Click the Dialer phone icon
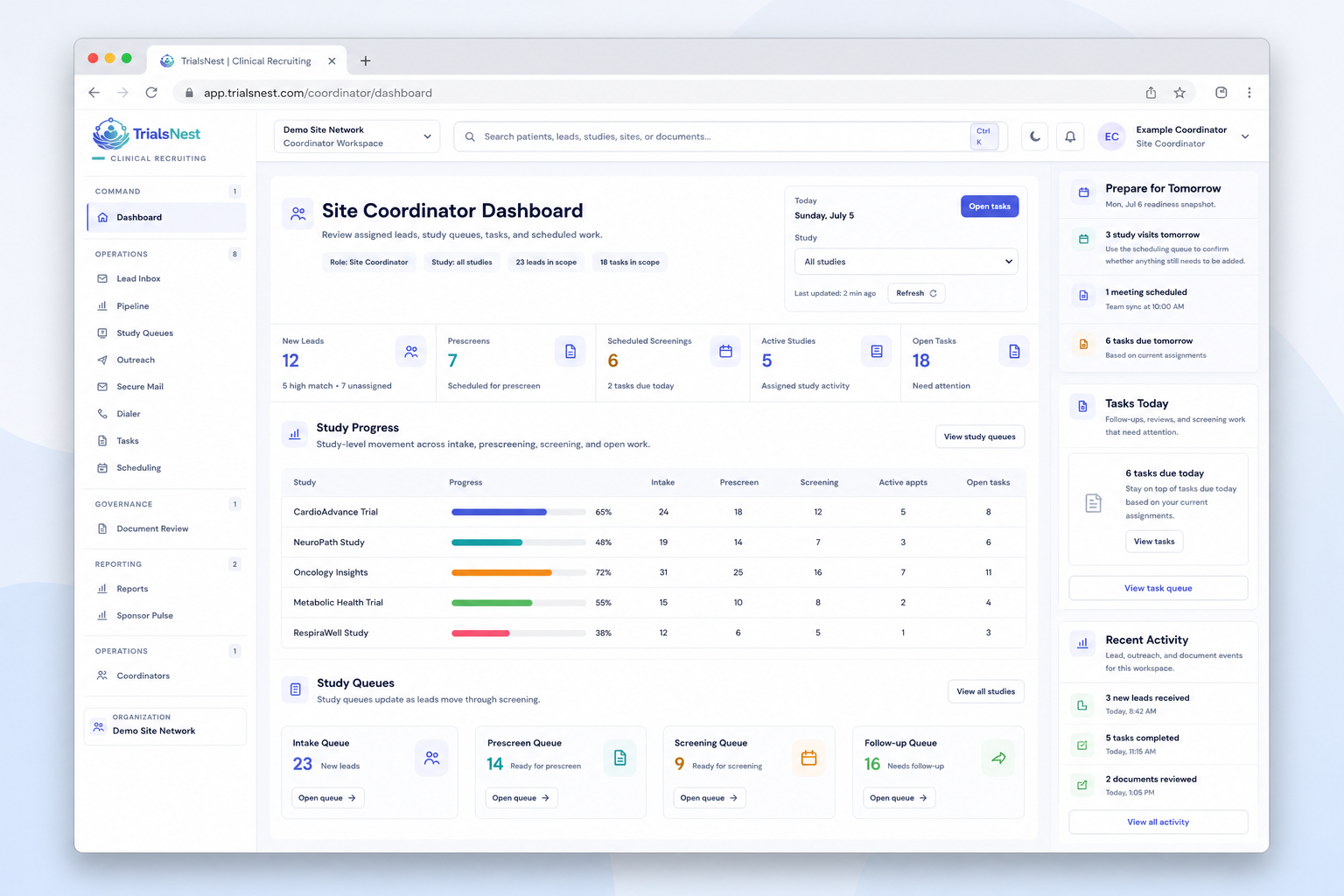 102,414
